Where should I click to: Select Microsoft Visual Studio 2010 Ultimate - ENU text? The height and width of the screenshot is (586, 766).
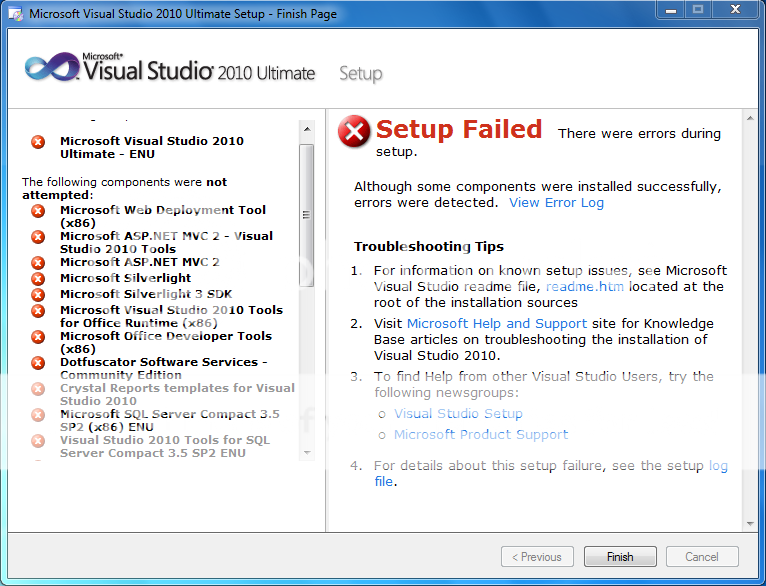click(152, 147)
